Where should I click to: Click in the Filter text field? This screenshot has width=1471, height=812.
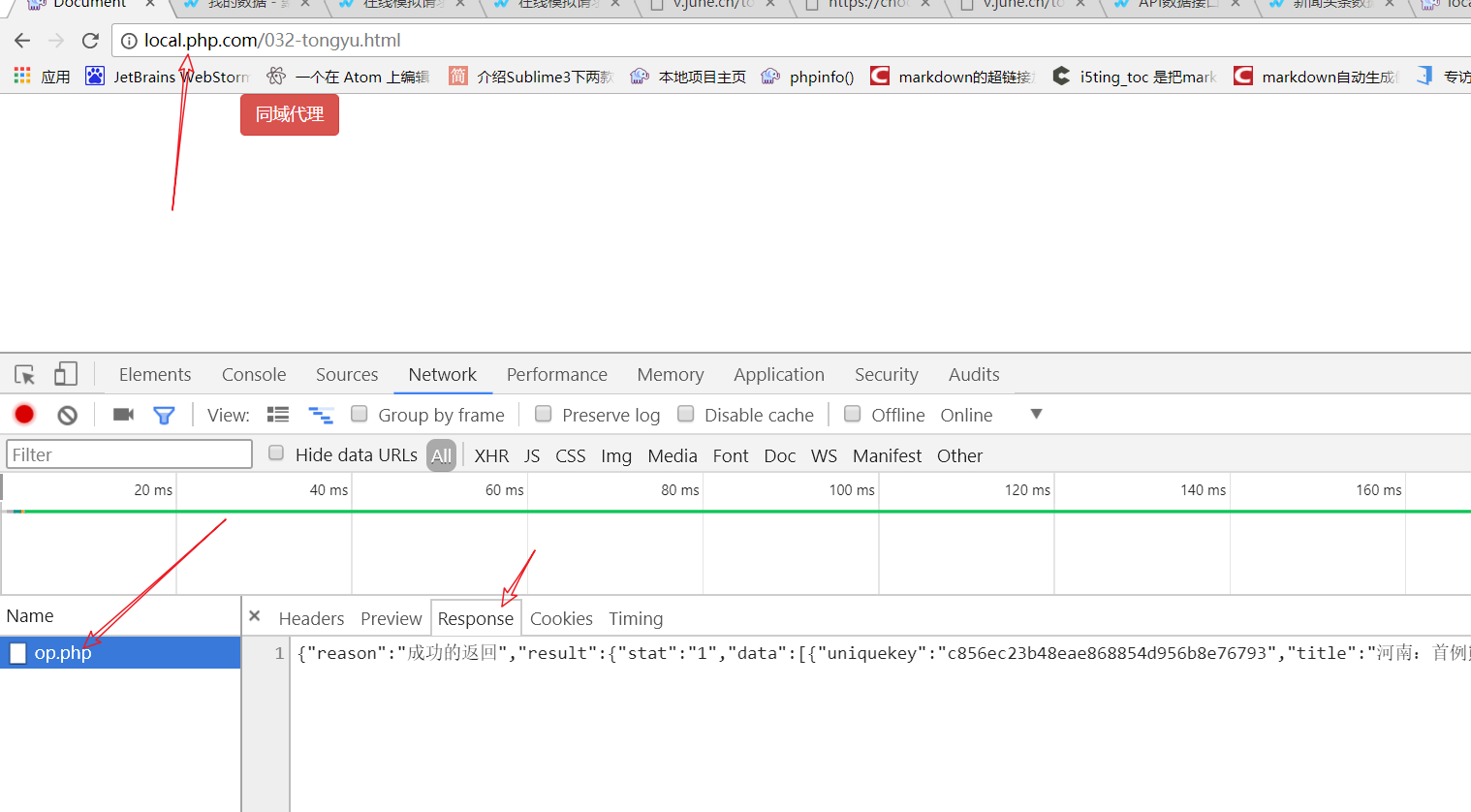click(x=129, y=454)
